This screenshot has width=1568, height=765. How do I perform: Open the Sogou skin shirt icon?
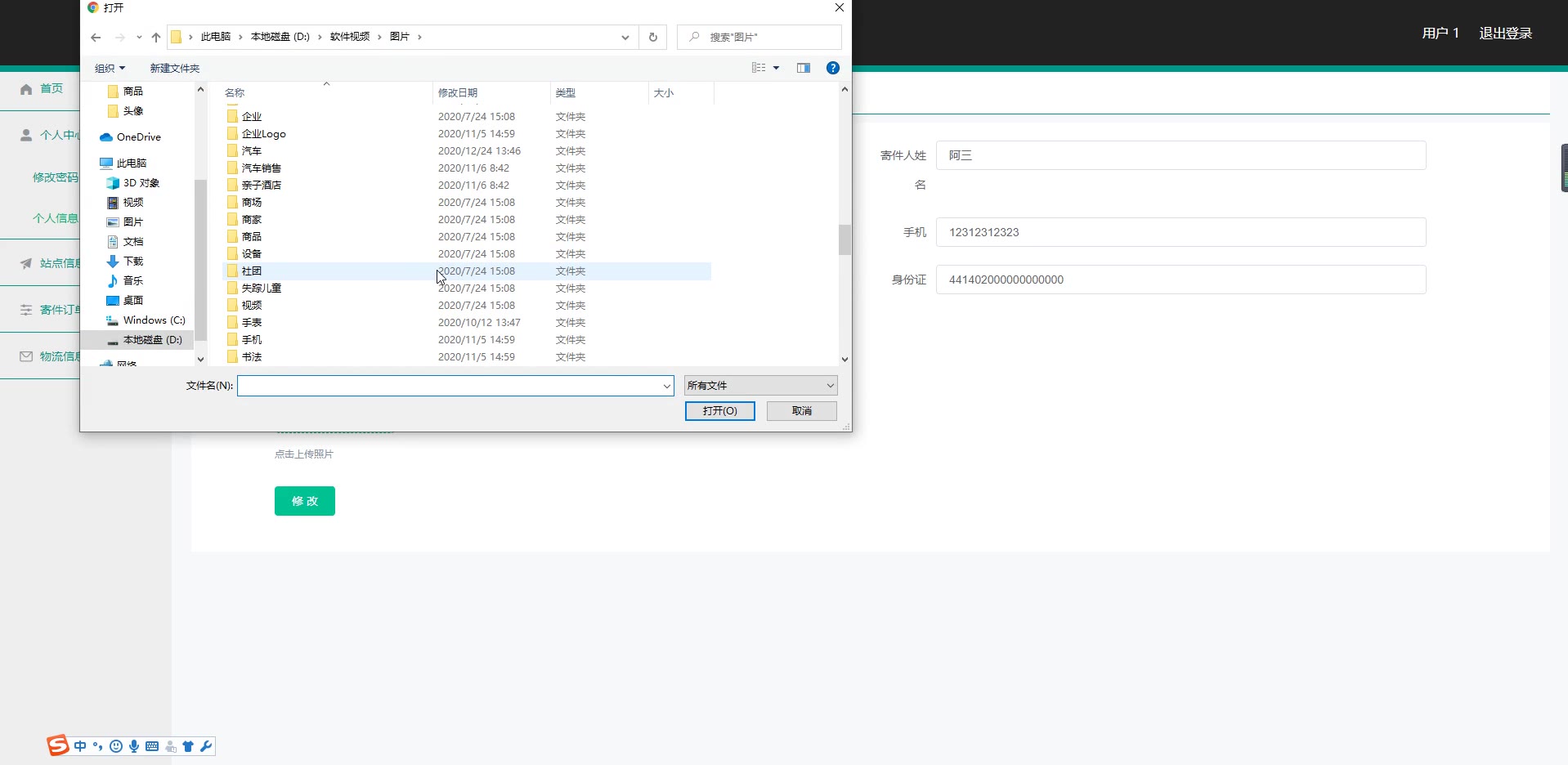click(x=188, y=746)
